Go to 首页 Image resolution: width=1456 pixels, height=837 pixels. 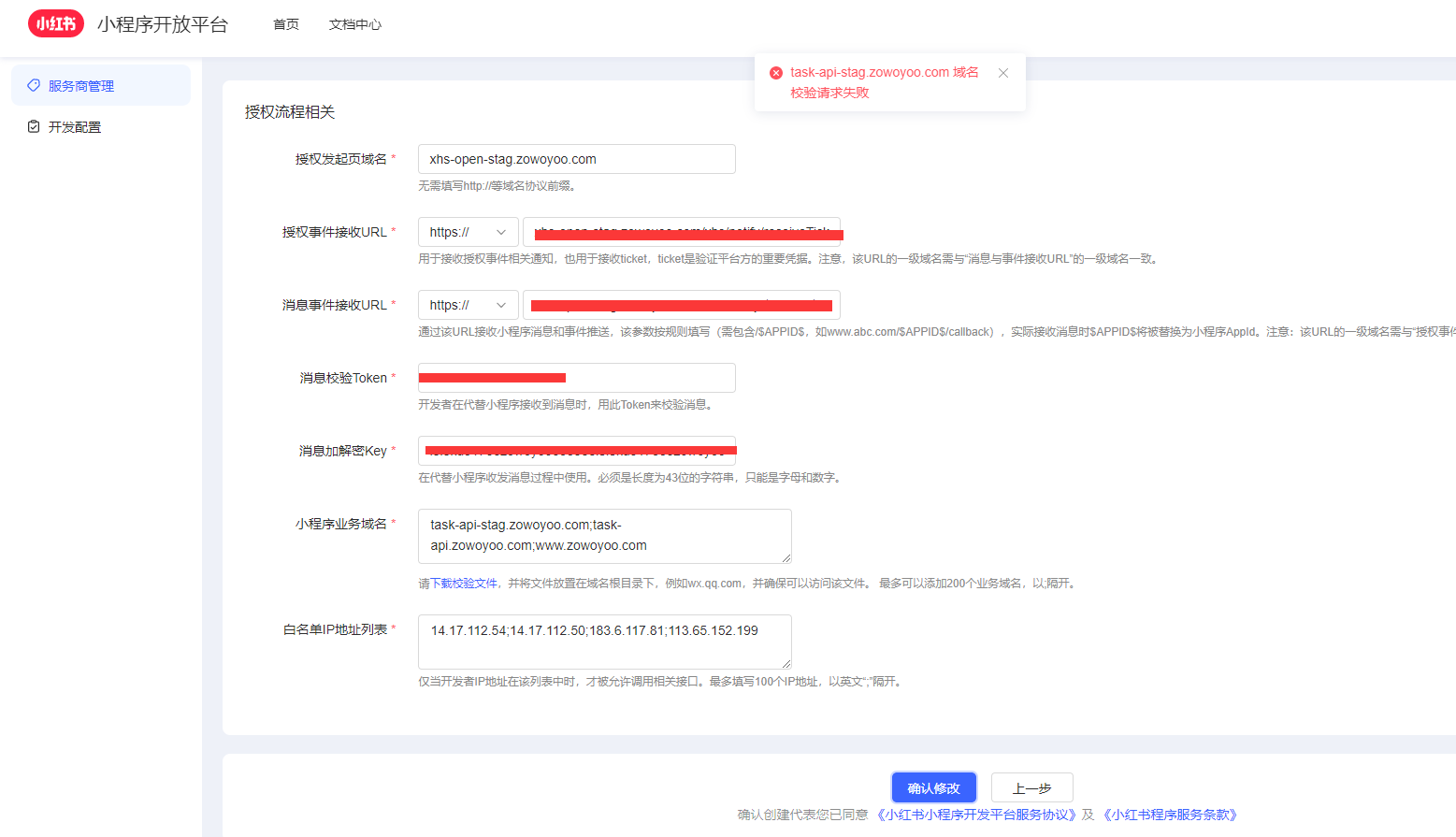pos(285,24)
